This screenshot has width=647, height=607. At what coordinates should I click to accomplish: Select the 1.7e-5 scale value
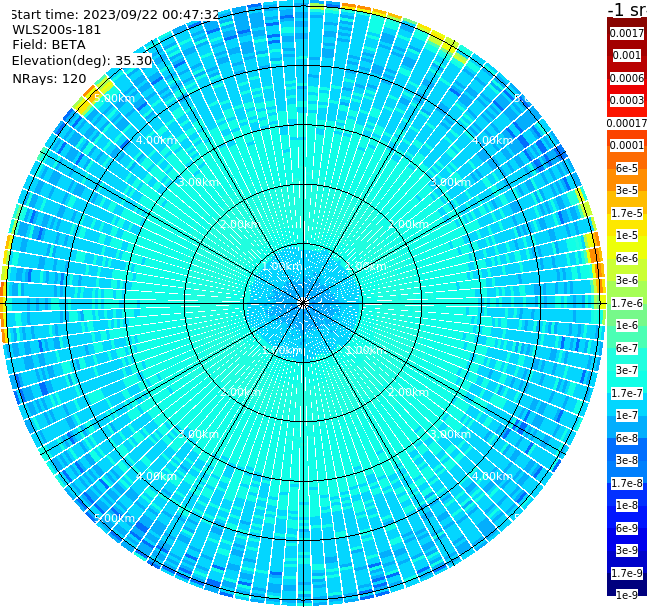627,213
